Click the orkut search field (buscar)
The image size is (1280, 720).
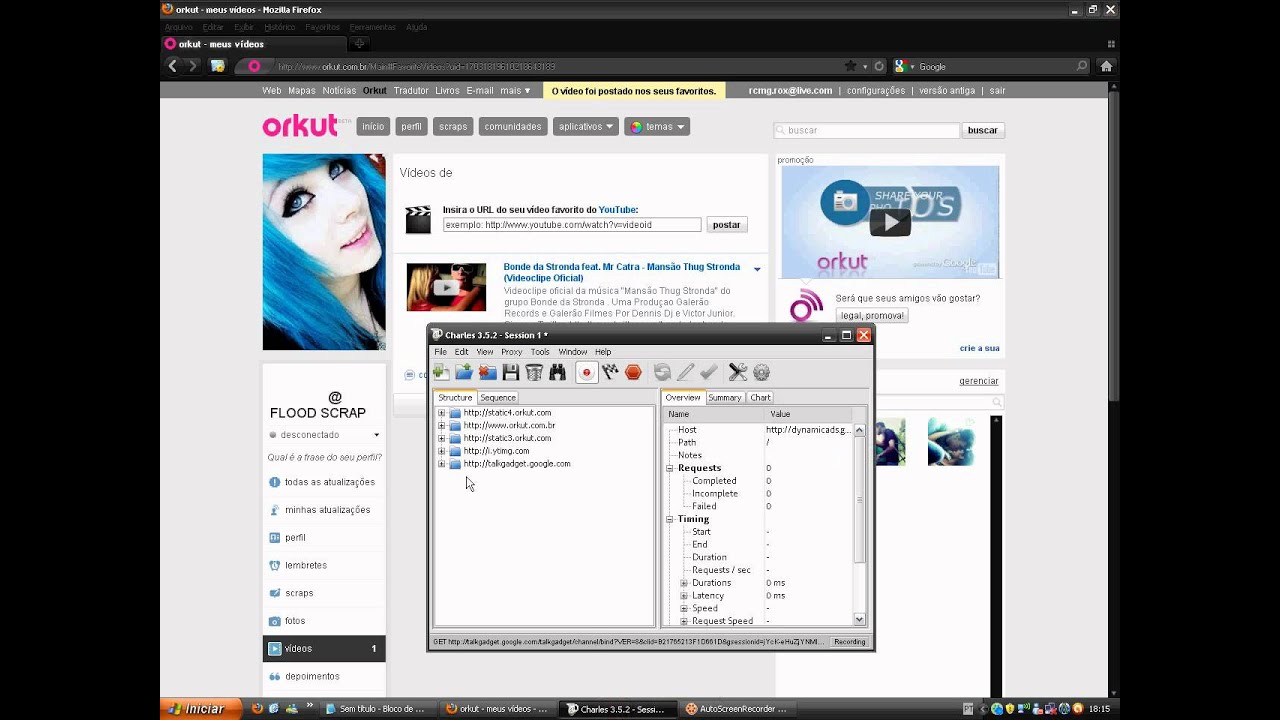866,130
